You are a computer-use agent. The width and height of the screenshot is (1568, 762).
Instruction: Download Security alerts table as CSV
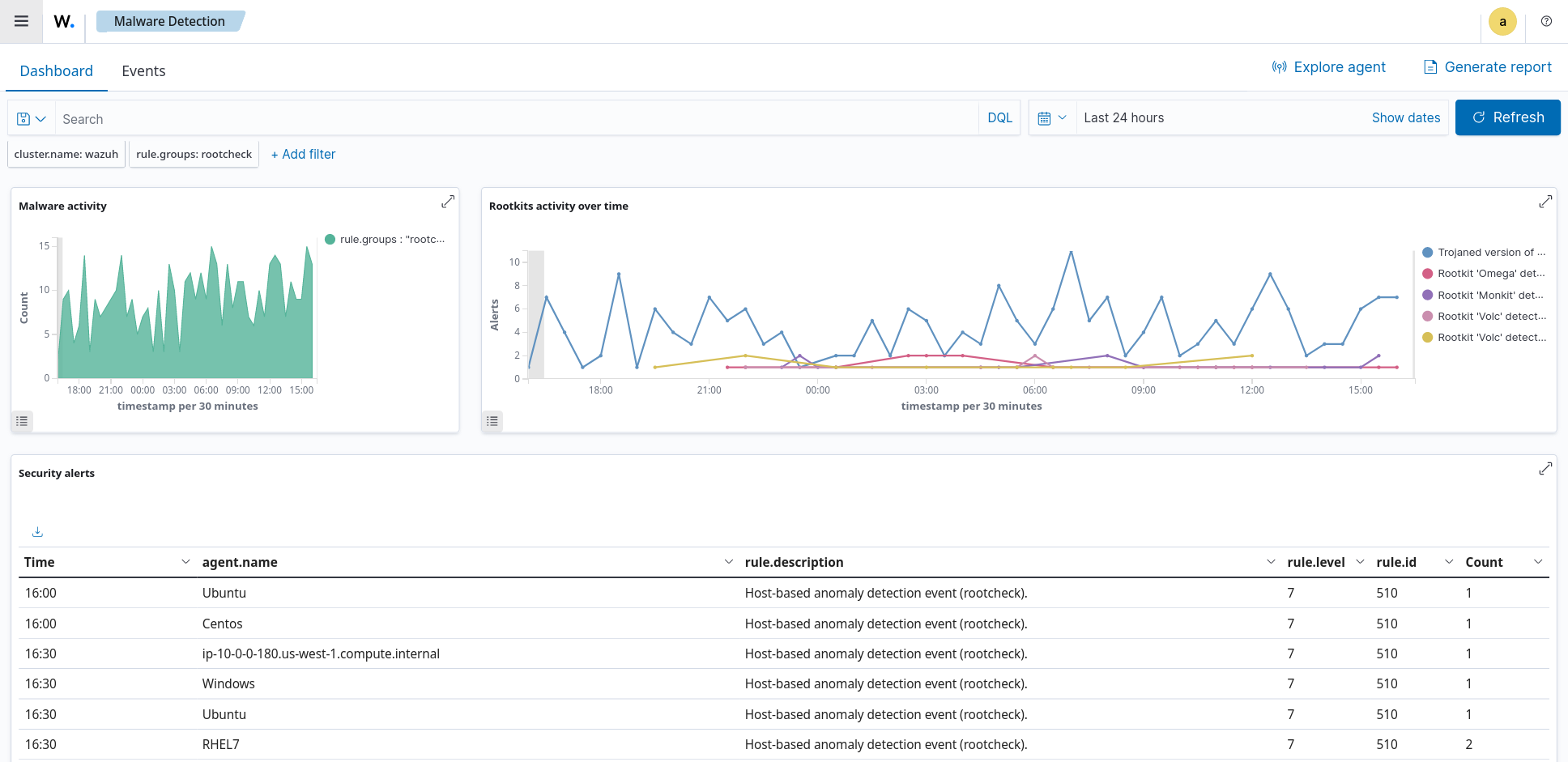(37, 532)
